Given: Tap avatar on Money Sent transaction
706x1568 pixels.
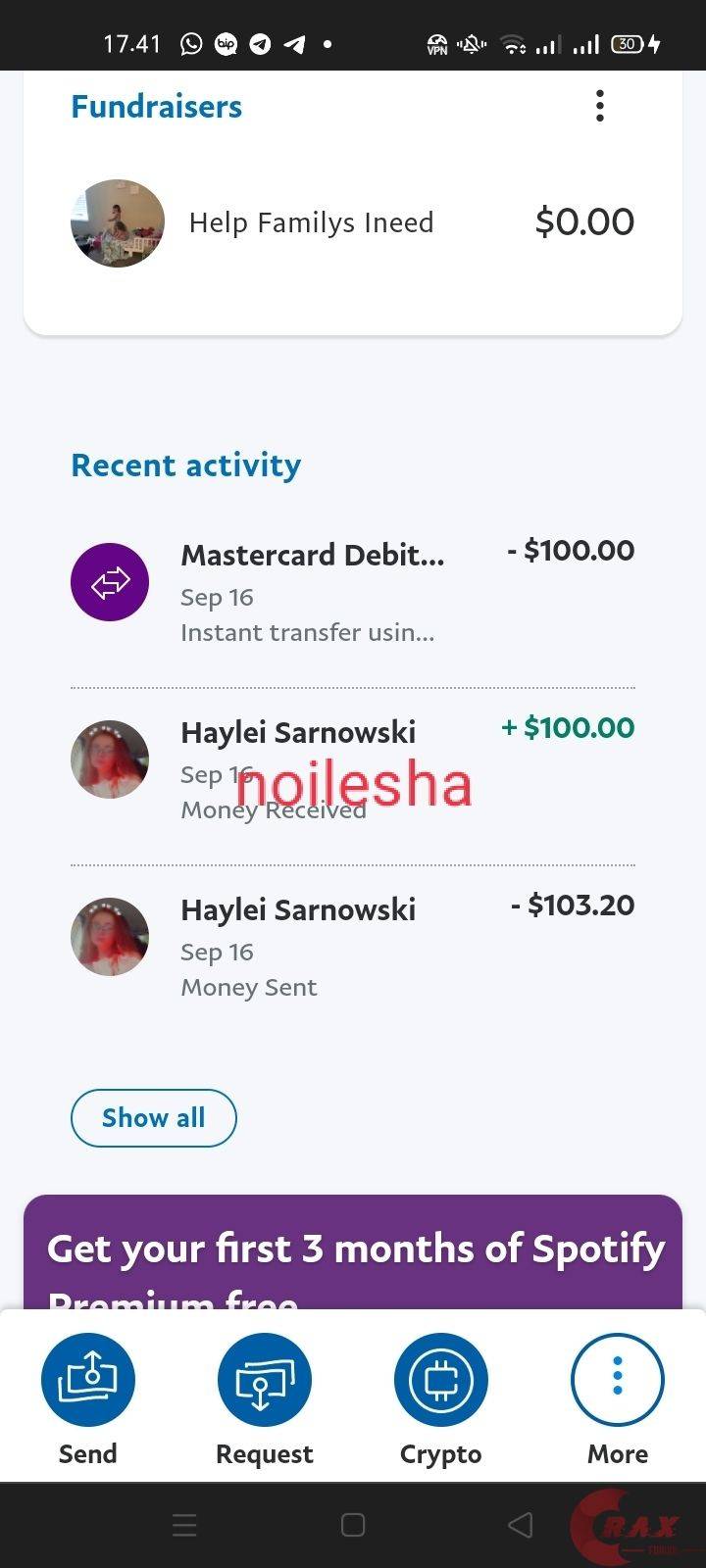Looking at the screenshot, I should (110, 937).
